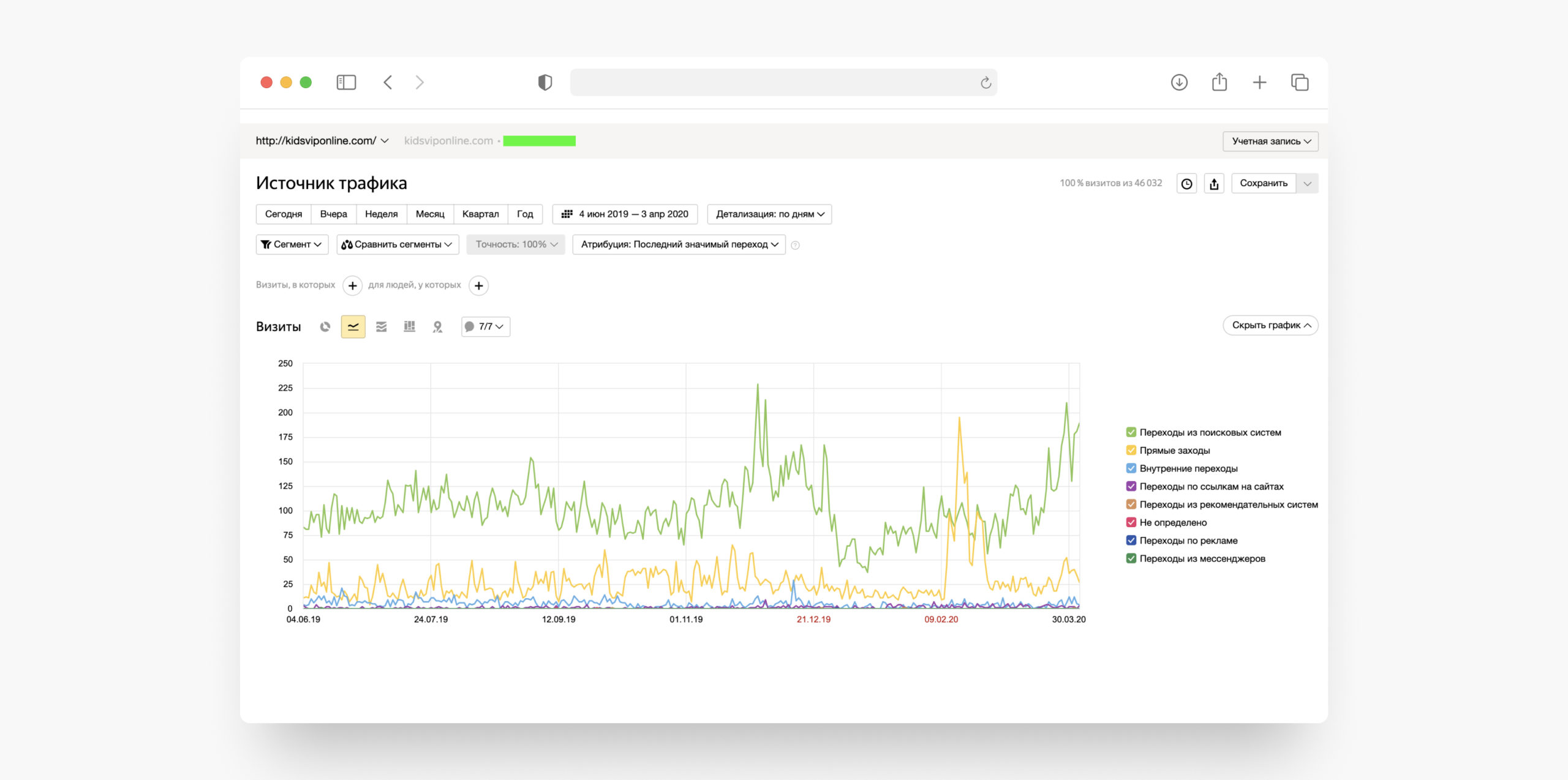This screenshot has width=1568, height=780.
Task: Open the Учетная запись dropdown
Action: pyautogui.click(x=1270, y=141)
